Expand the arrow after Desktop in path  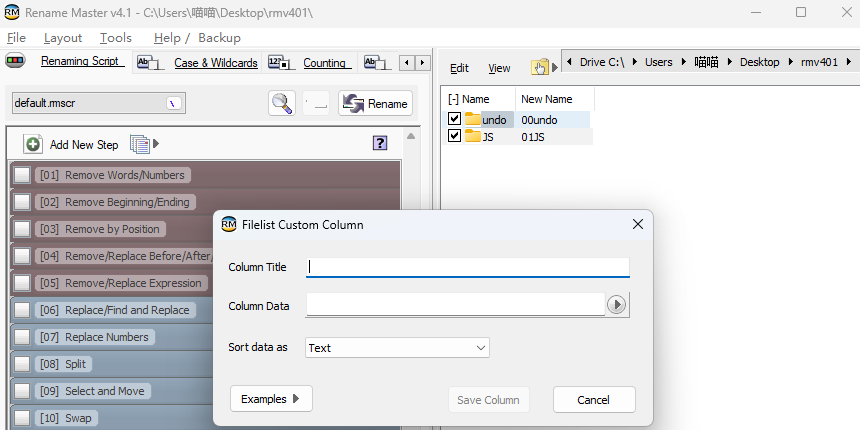point(791,62)
